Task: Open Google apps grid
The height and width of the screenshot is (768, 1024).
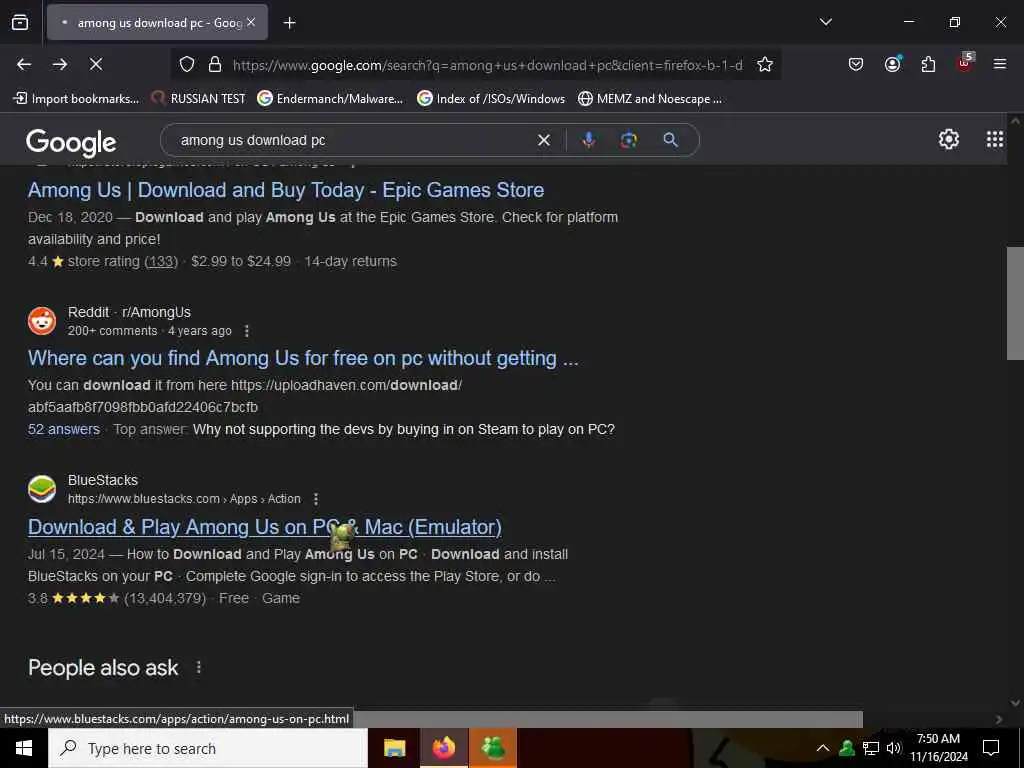Action: coord(995,139)
